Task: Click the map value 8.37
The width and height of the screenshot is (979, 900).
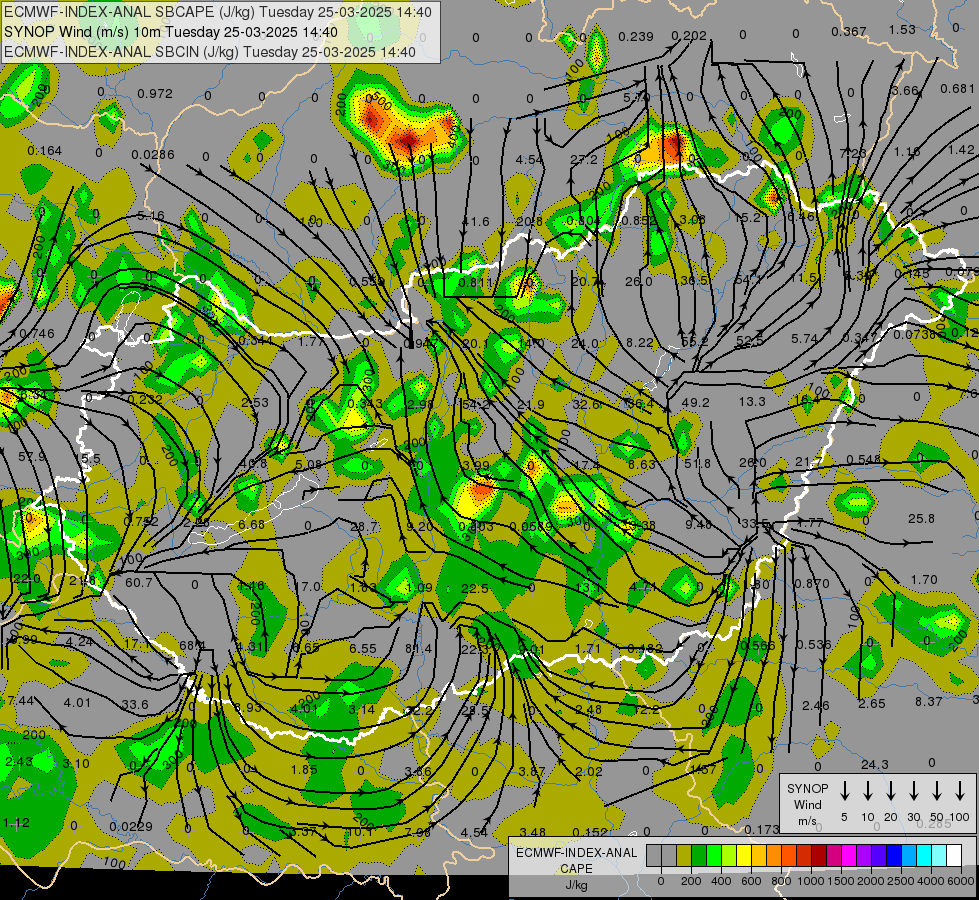Action: click(x=928, y=701)
